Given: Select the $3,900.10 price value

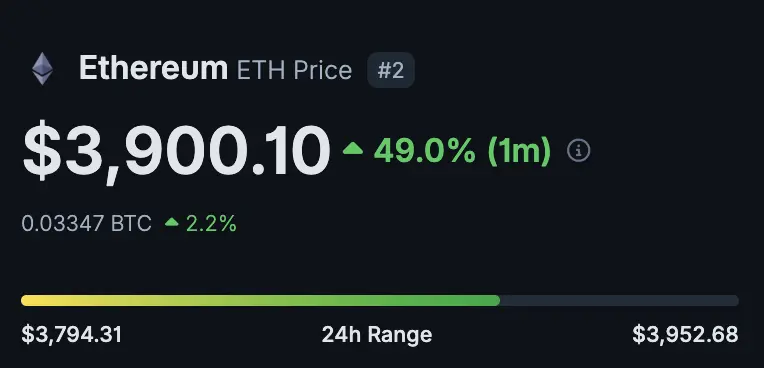Looking at the screenshot, I should pyautogui.click(x=176, y=151).
